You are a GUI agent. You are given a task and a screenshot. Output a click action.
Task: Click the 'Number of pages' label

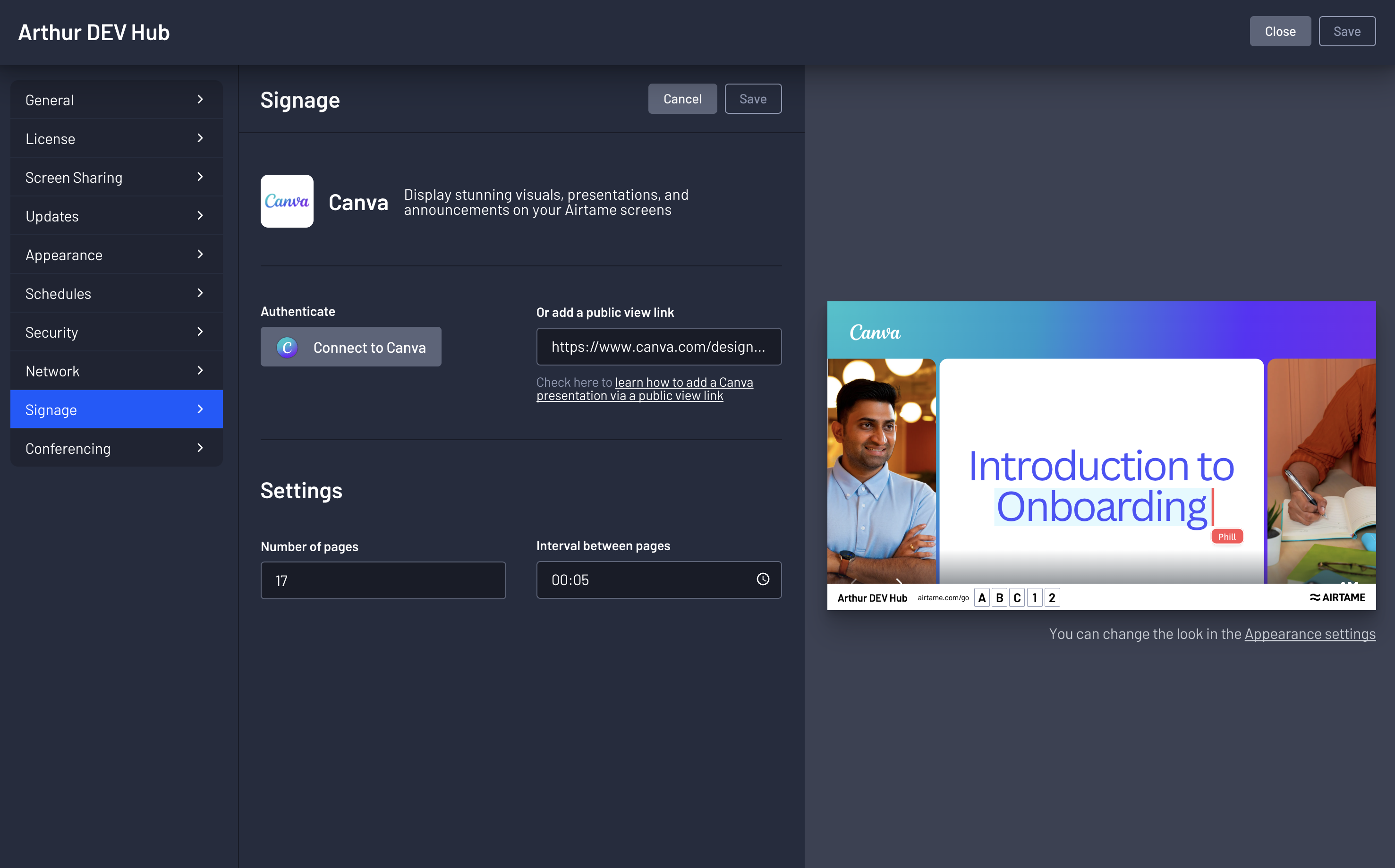[309, 546]
